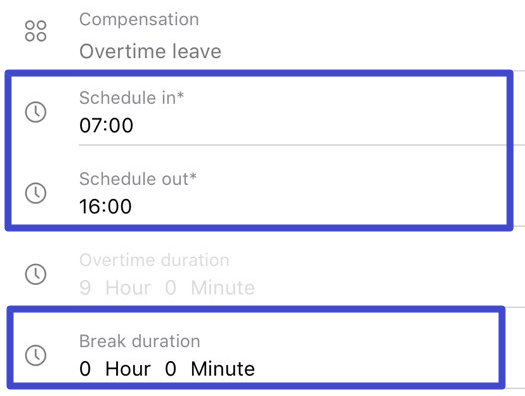The width and height of the screenshot is (525, 396).
Task: Select the Overtime duration label
Action: click(x=154, y=260)
